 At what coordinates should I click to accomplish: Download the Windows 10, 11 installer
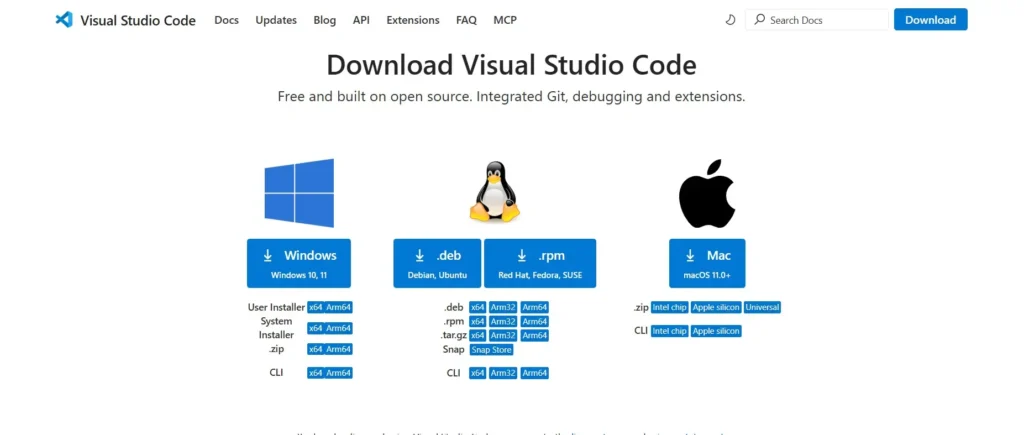coord(298,263)
